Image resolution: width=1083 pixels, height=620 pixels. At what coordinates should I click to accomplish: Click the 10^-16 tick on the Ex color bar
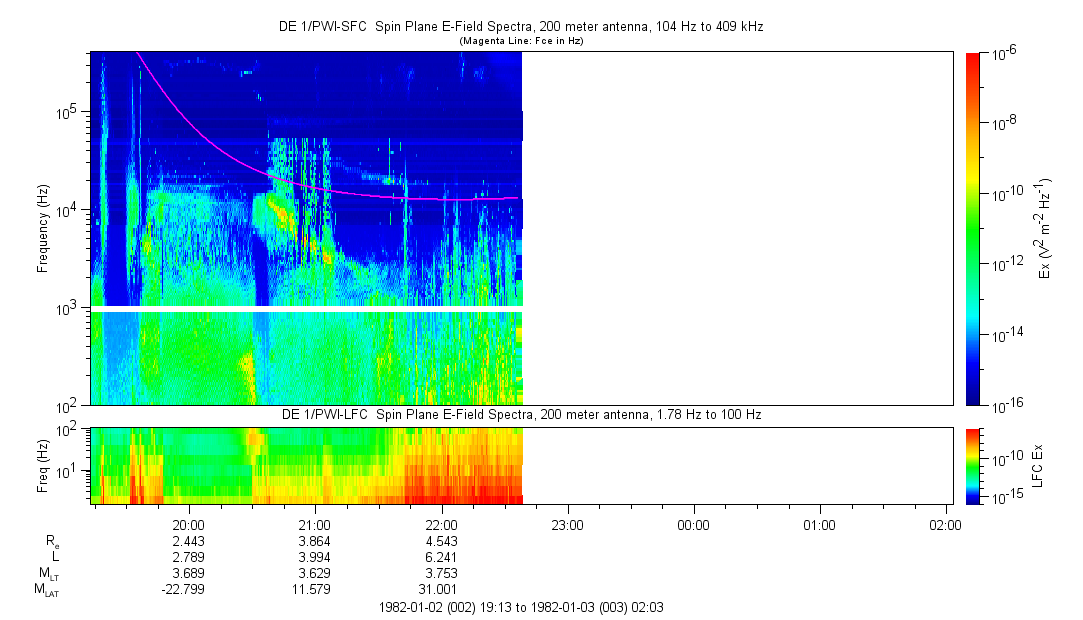(x=1004, y=404)
